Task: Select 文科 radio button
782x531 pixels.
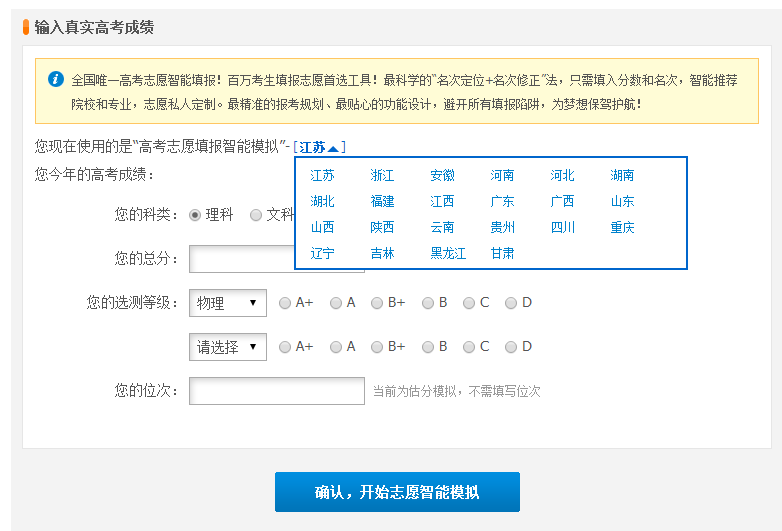Action: tap(256, 214)
